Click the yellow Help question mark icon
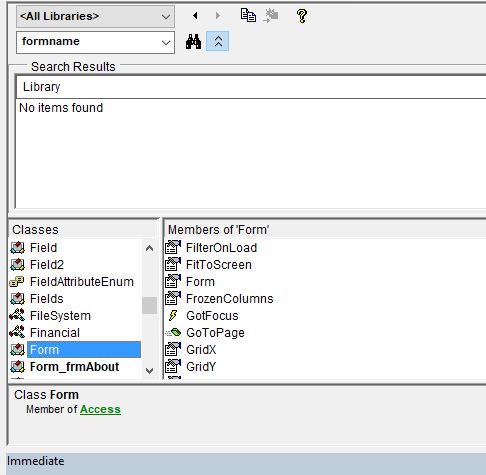Viewport: 486px width, 475px height. pos(302,16)
